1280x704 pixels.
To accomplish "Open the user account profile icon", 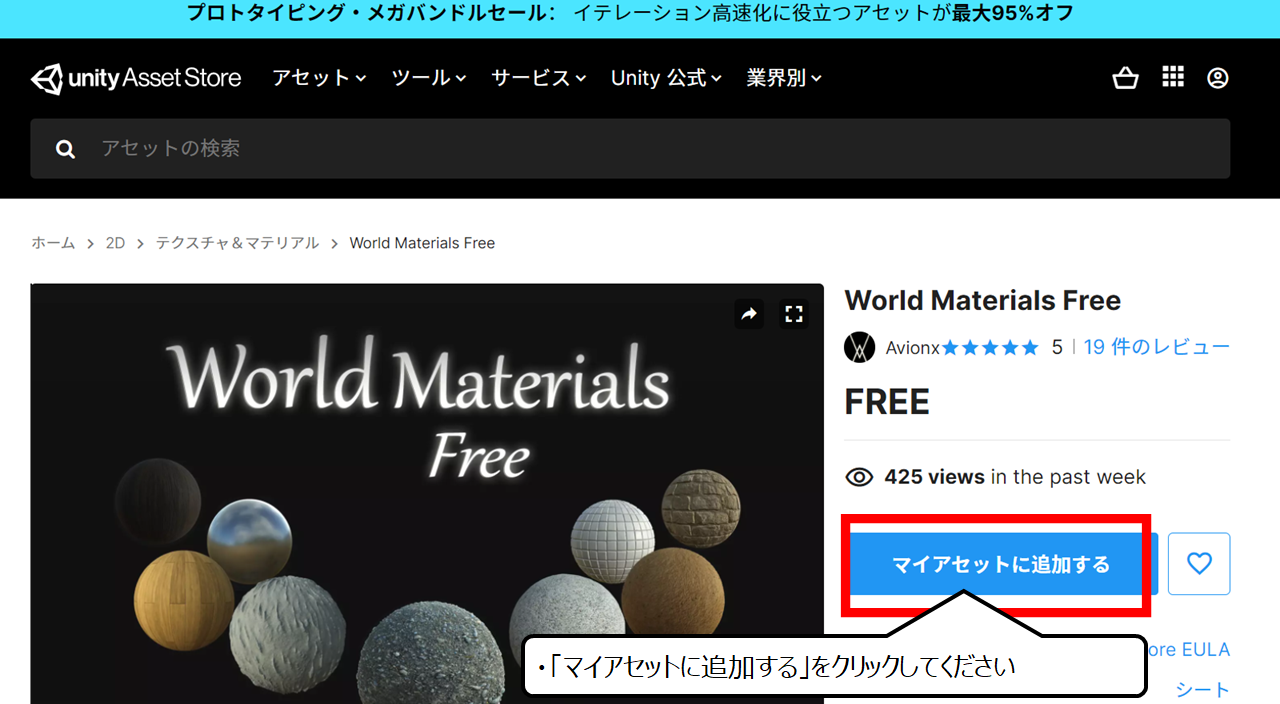I will point(1217,78).
